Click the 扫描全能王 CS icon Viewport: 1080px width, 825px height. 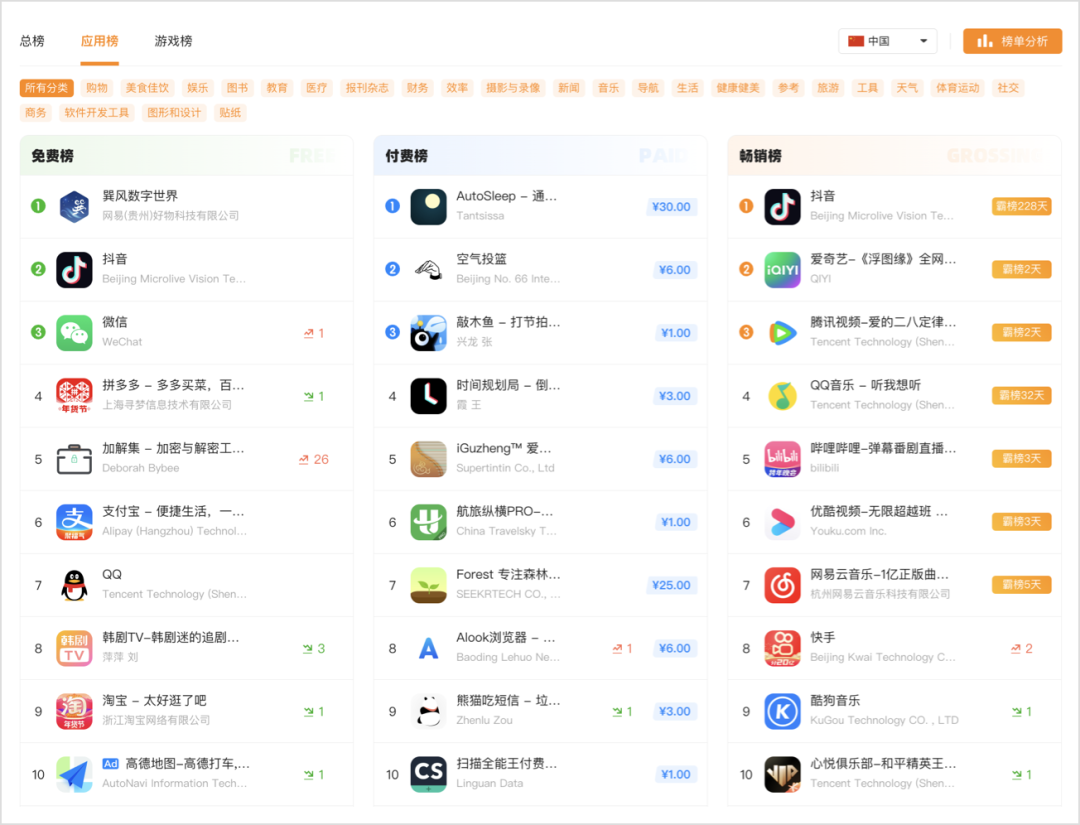click(428, 775)
